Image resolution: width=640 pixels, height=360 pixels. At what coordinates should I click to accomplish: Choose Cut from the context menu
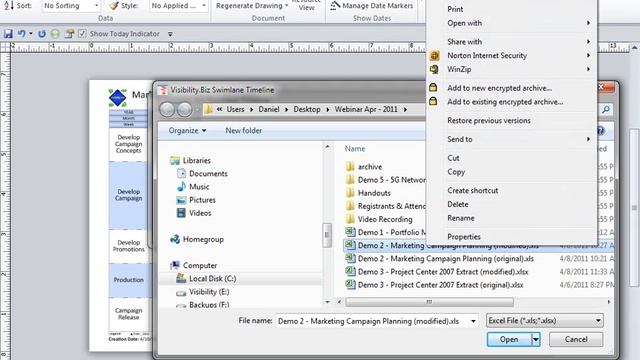[453, 158]
